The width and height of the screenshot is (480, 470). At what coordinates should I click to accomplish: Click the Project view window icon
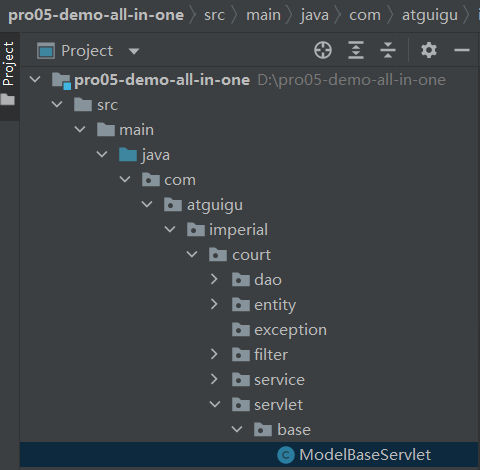pos(46,51)
